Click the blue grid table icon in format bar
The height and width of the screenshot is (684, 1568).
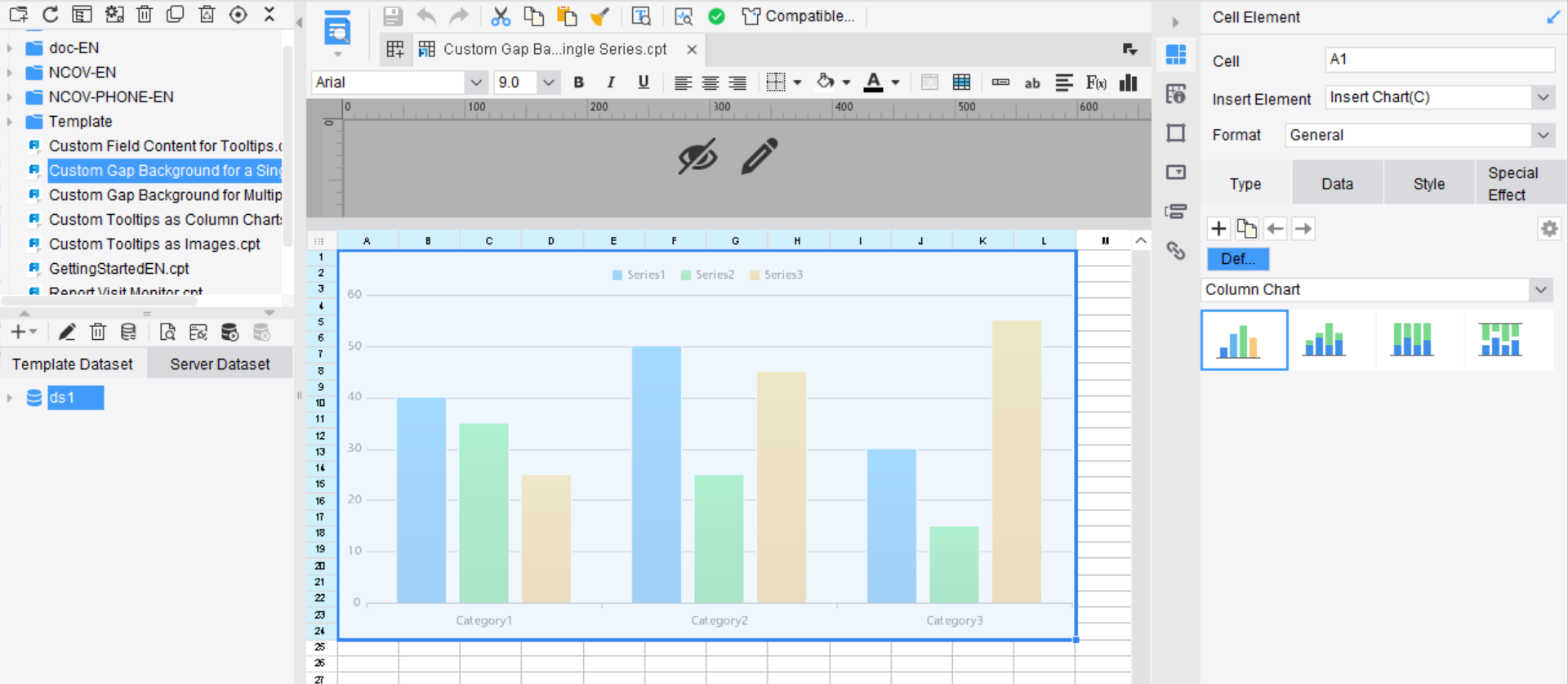[962, 83]
